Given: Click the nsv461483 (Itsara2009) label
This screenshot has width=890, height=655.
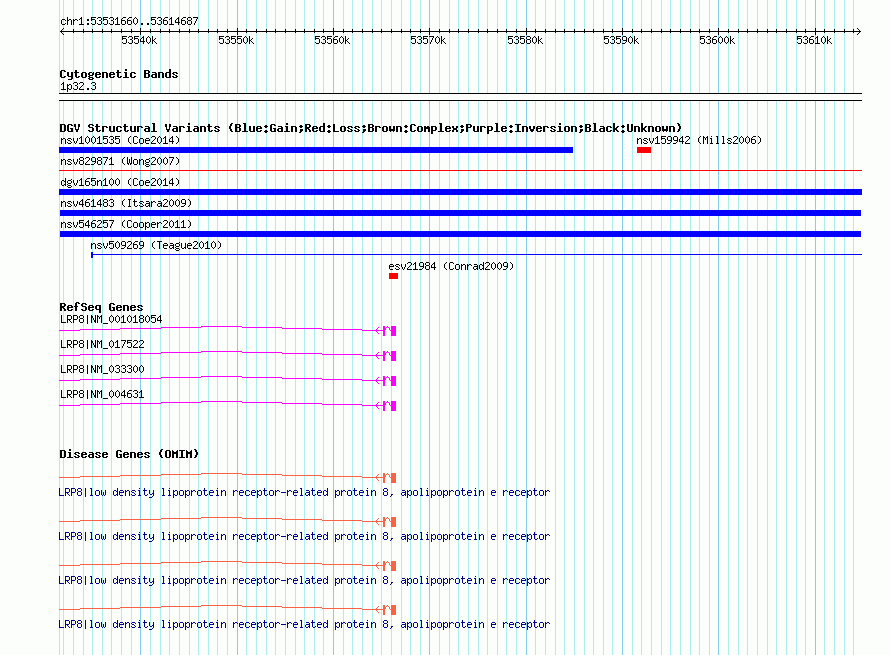Looking at the screenshot, I should pyautogui.click(x=126, y=203).
